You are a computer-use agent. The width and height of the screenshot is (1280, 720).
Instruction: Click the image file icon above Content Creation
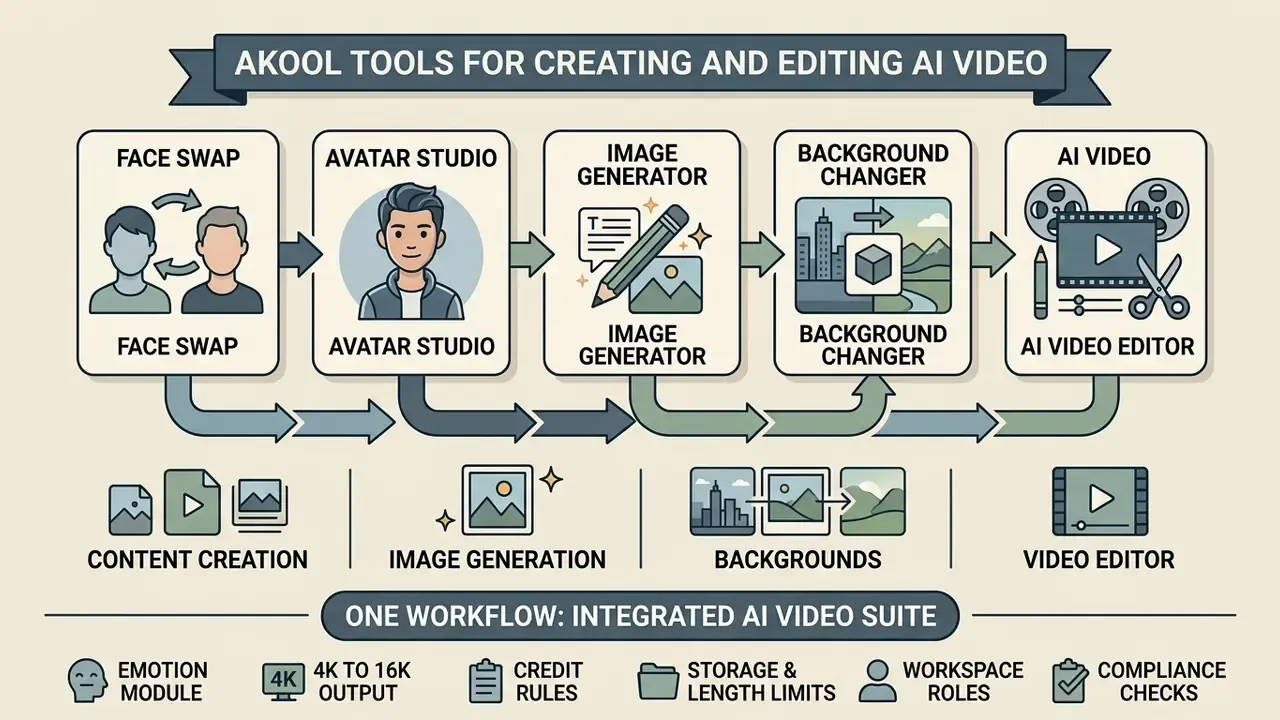coord(130,509)
